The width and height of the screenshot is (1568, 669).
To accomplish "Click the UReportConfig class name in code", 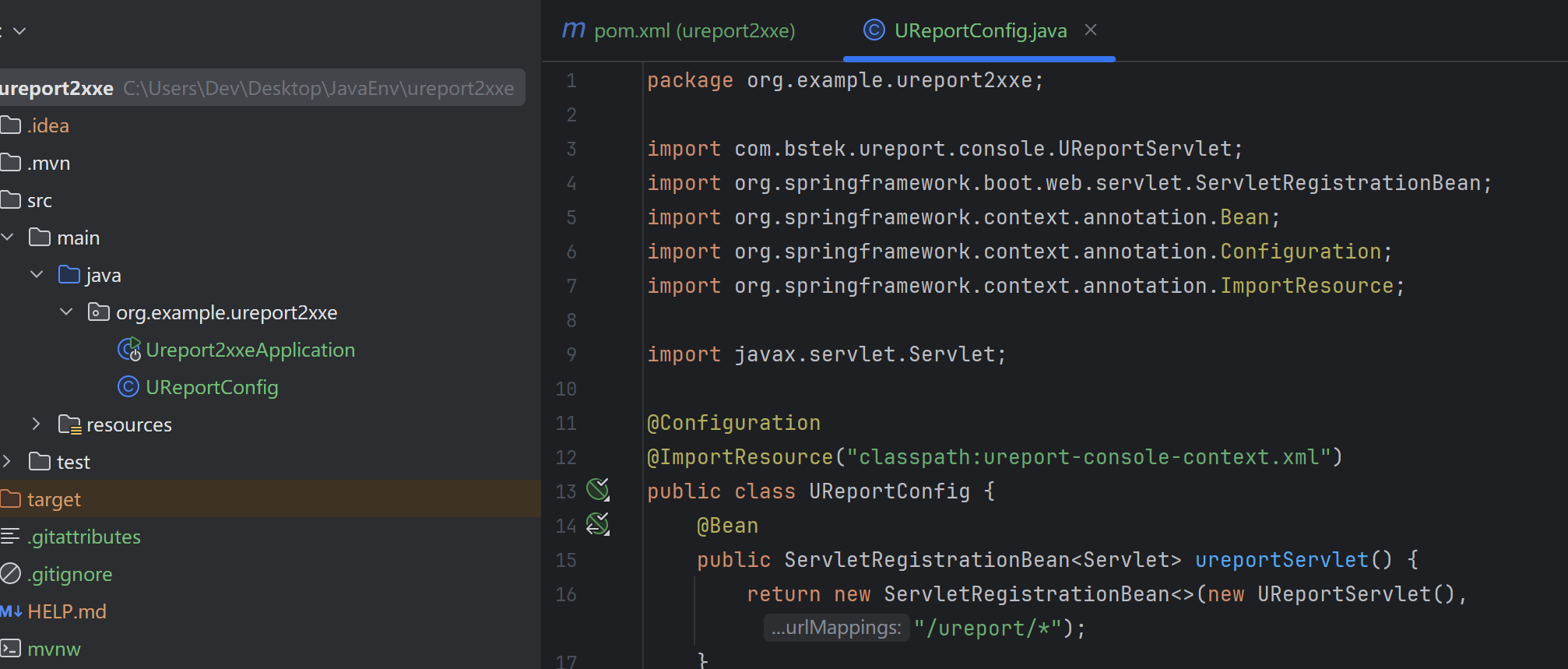I will pyautogui.click(x=889, y=491).
